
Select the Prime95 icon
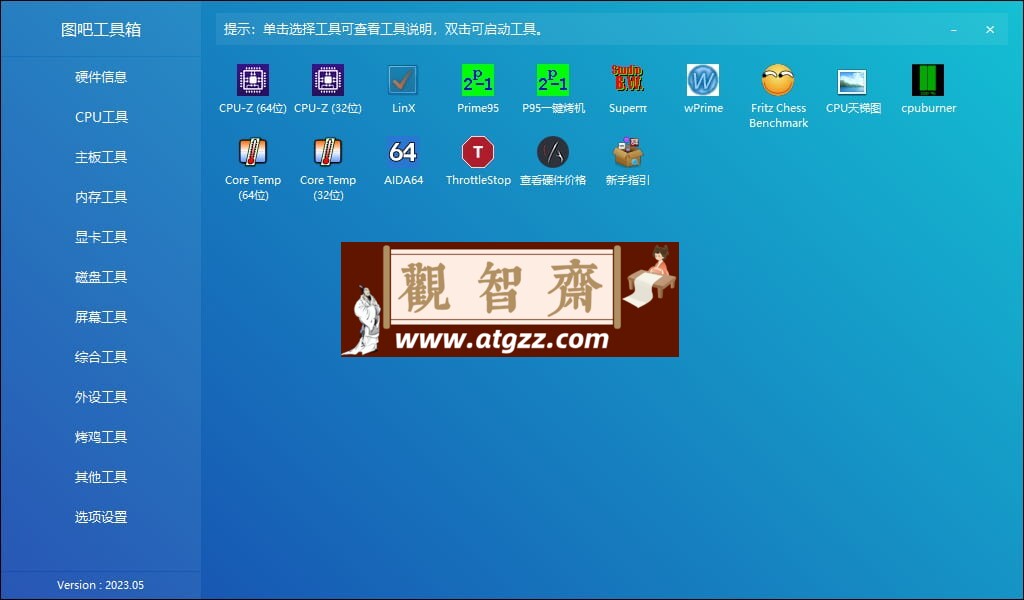click(478, 80)
